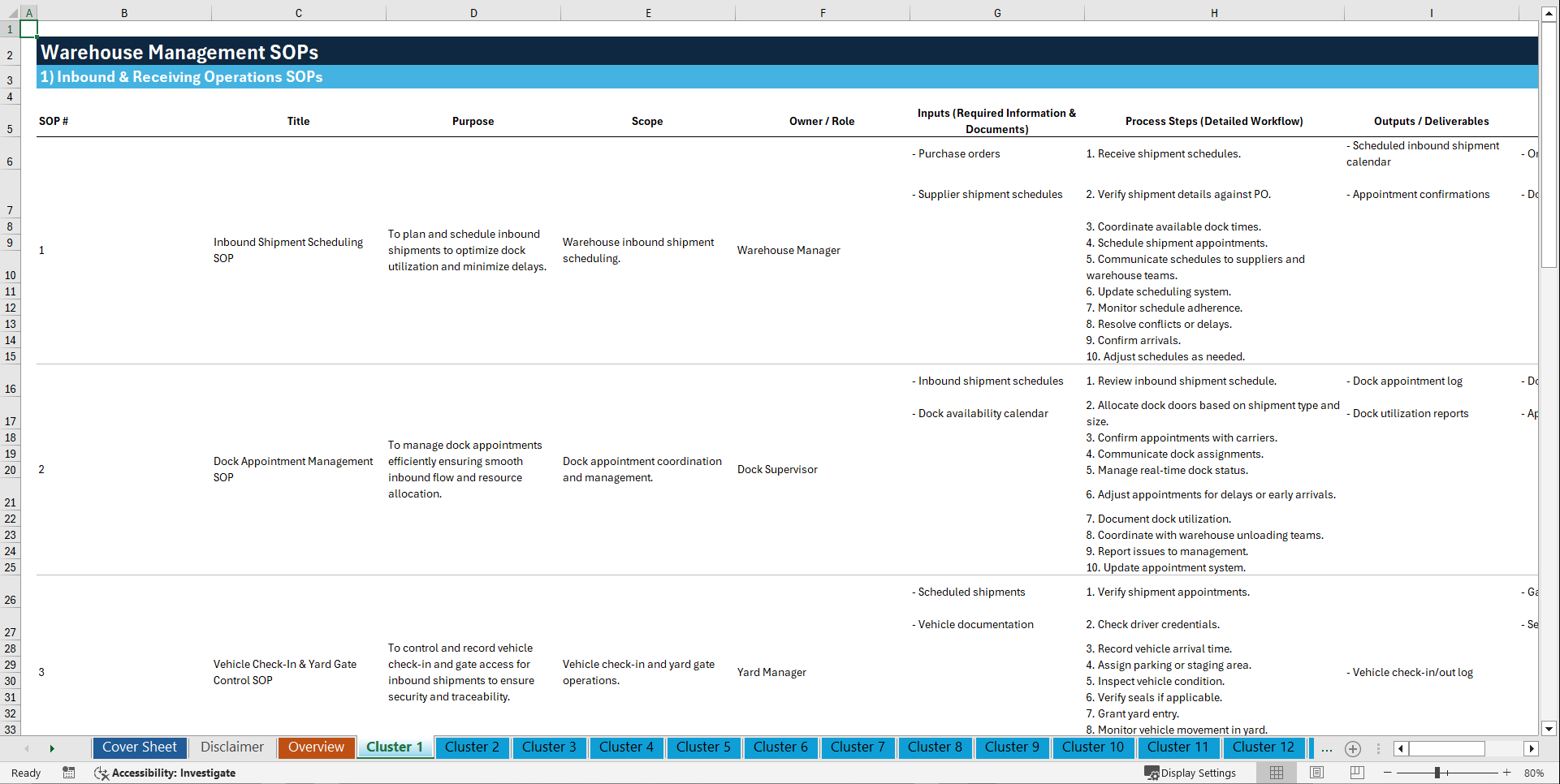Viewport: 1560px width, 784px height.
Task: Select column header G
Action: [996, 13]
